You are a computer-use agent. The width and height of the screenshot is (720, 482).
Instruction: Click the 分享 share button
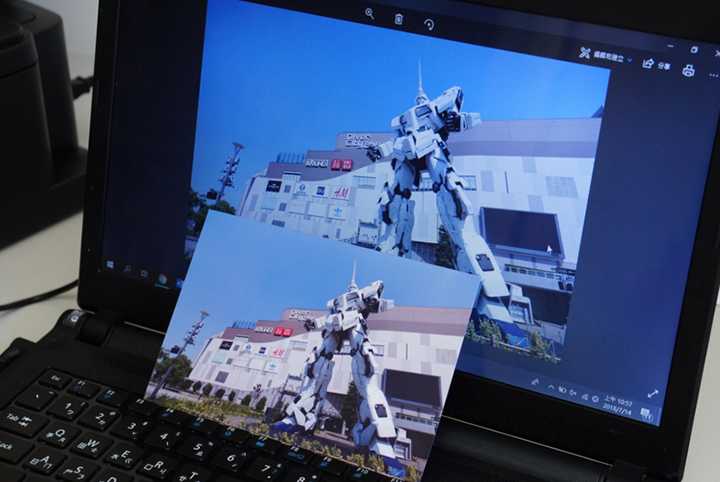click(x=656, y=64)
